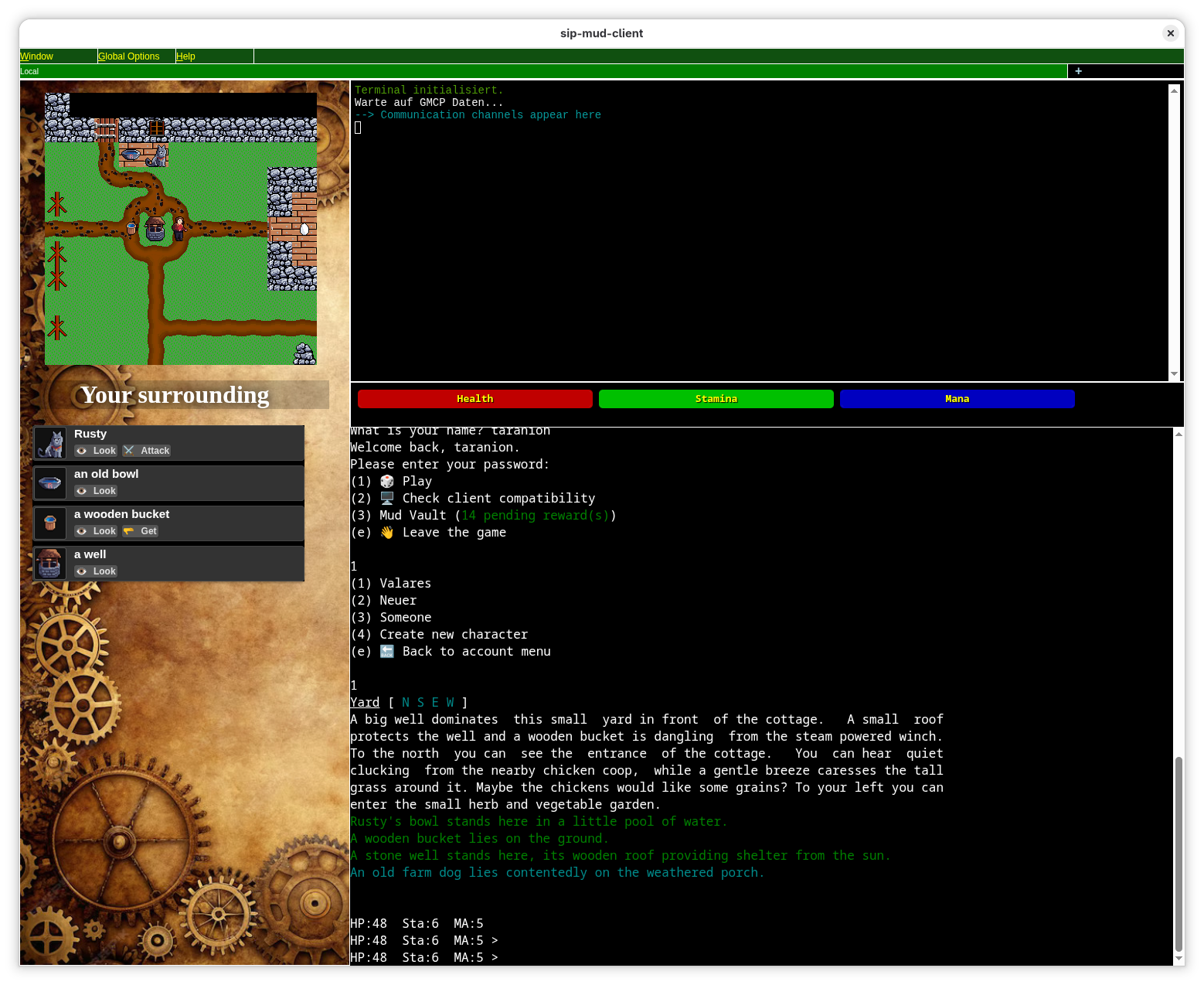Click the old bowl item icon
1204x985 pixels.
pyautogui.click(x=50, y=483)
